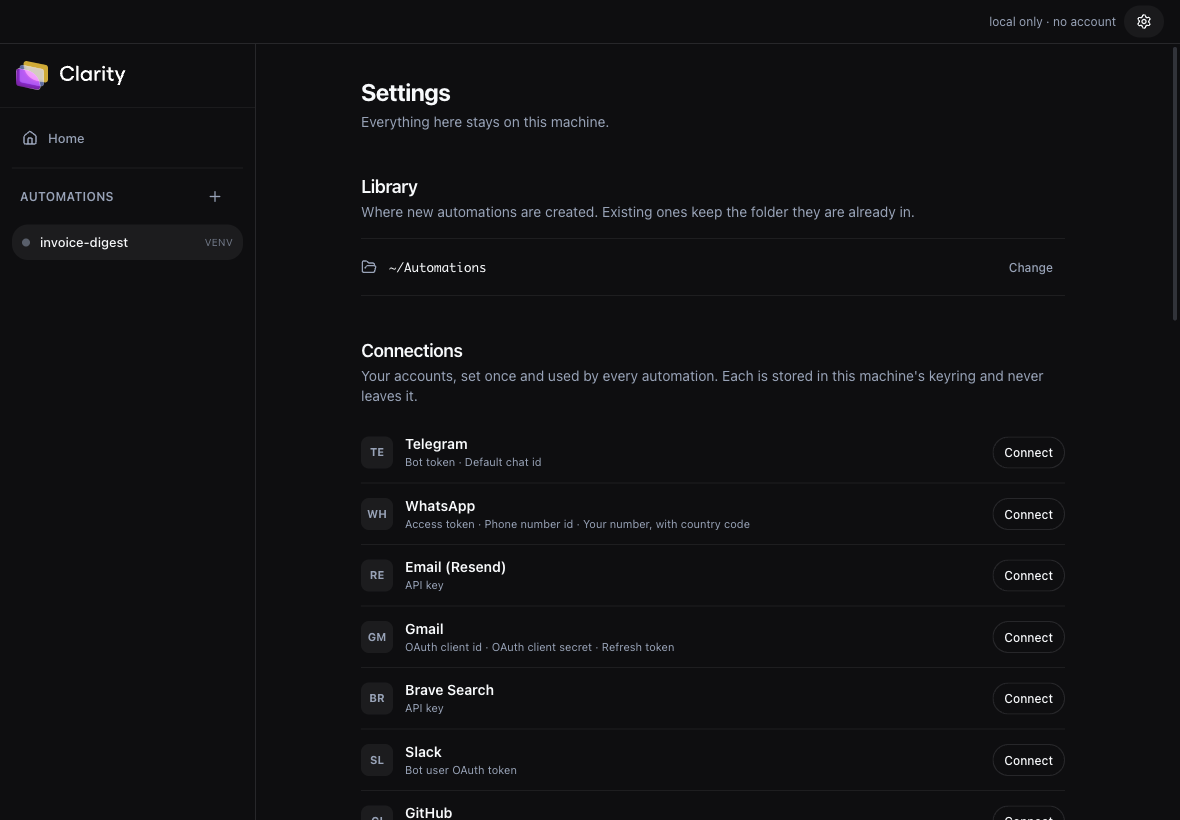Image resolution: width=1180 pixels, height=820 pixels.
Task: Change the library folder location
Action: [1030, 268]
